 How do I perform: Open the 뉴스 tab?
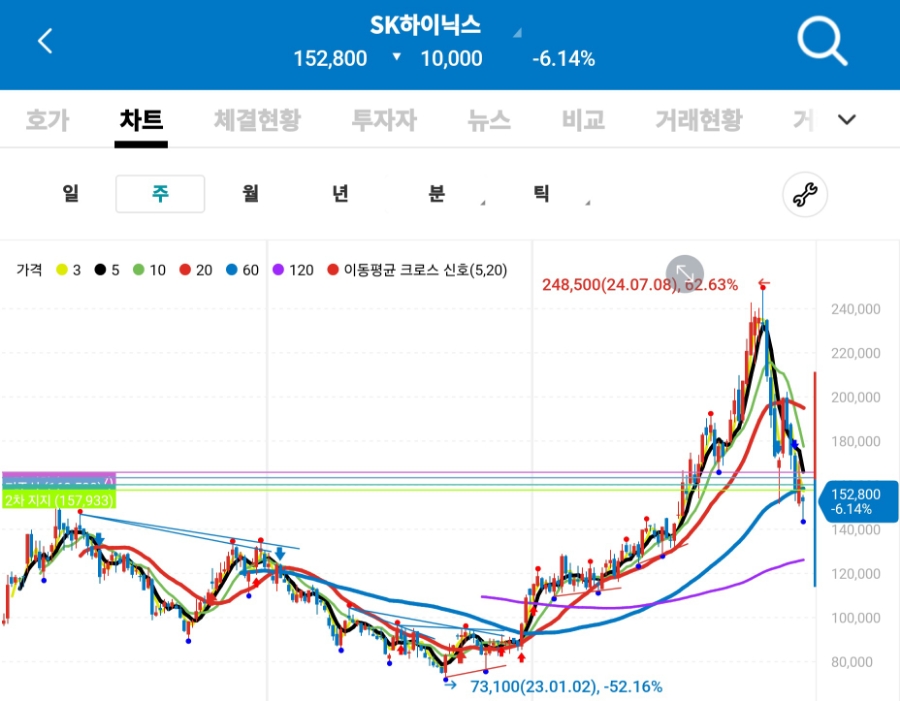489,120
